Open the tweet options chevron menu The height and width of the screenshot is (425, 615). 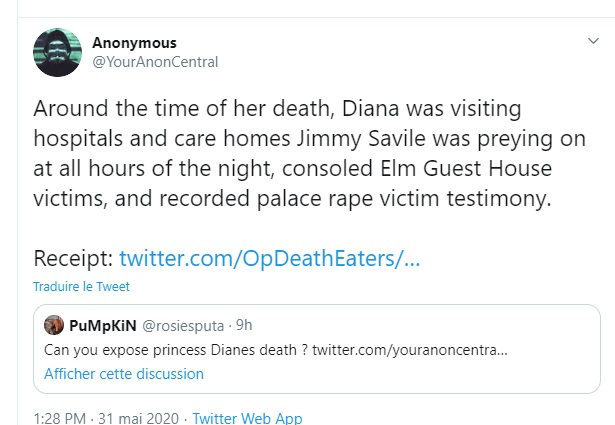click(592, 43)
